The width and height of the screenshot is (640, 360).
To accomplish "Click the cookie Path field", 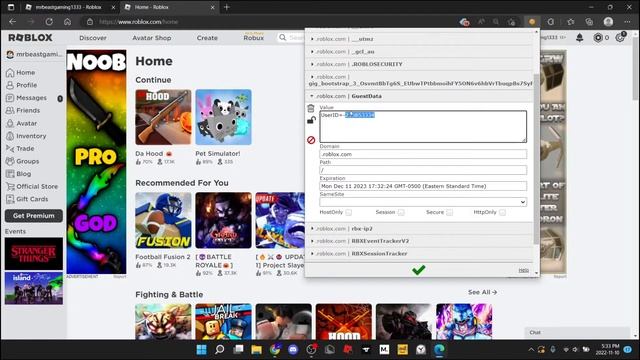I will 423,170.
